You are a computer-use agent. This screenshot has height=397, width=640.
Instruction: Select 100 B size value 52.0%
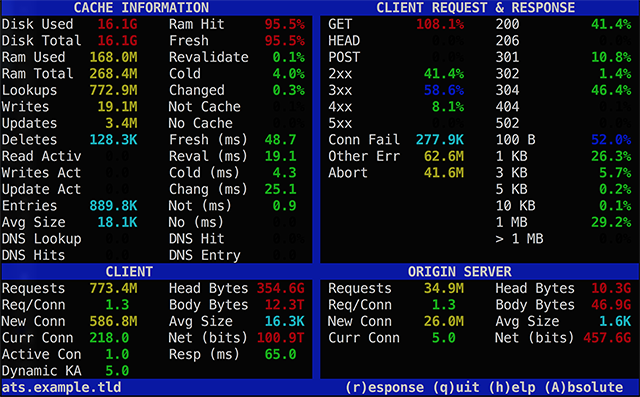[x=611, y=140]
